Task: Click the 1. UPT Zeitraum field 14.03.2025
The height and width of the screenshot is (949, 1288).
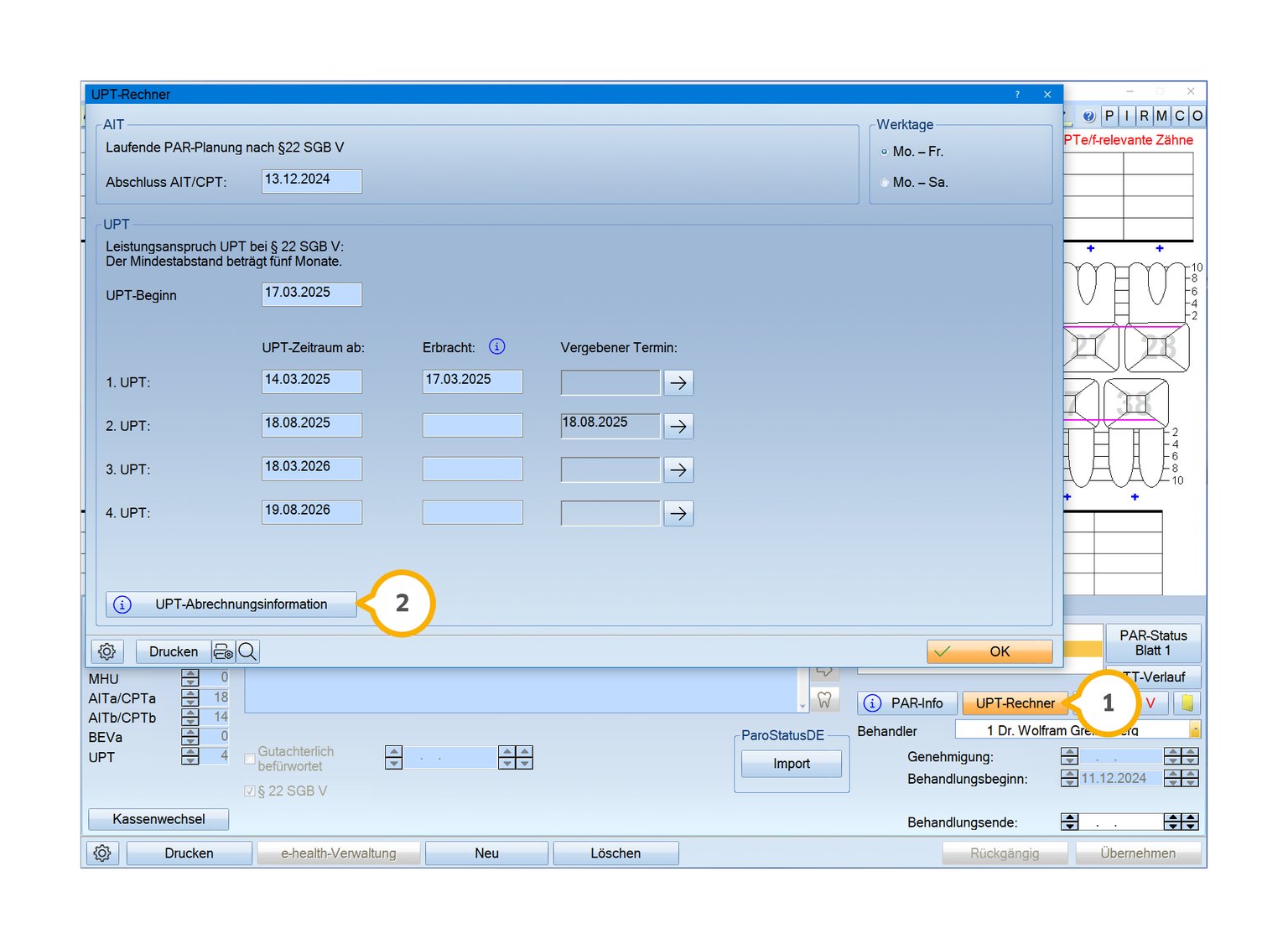Action: 312,381
